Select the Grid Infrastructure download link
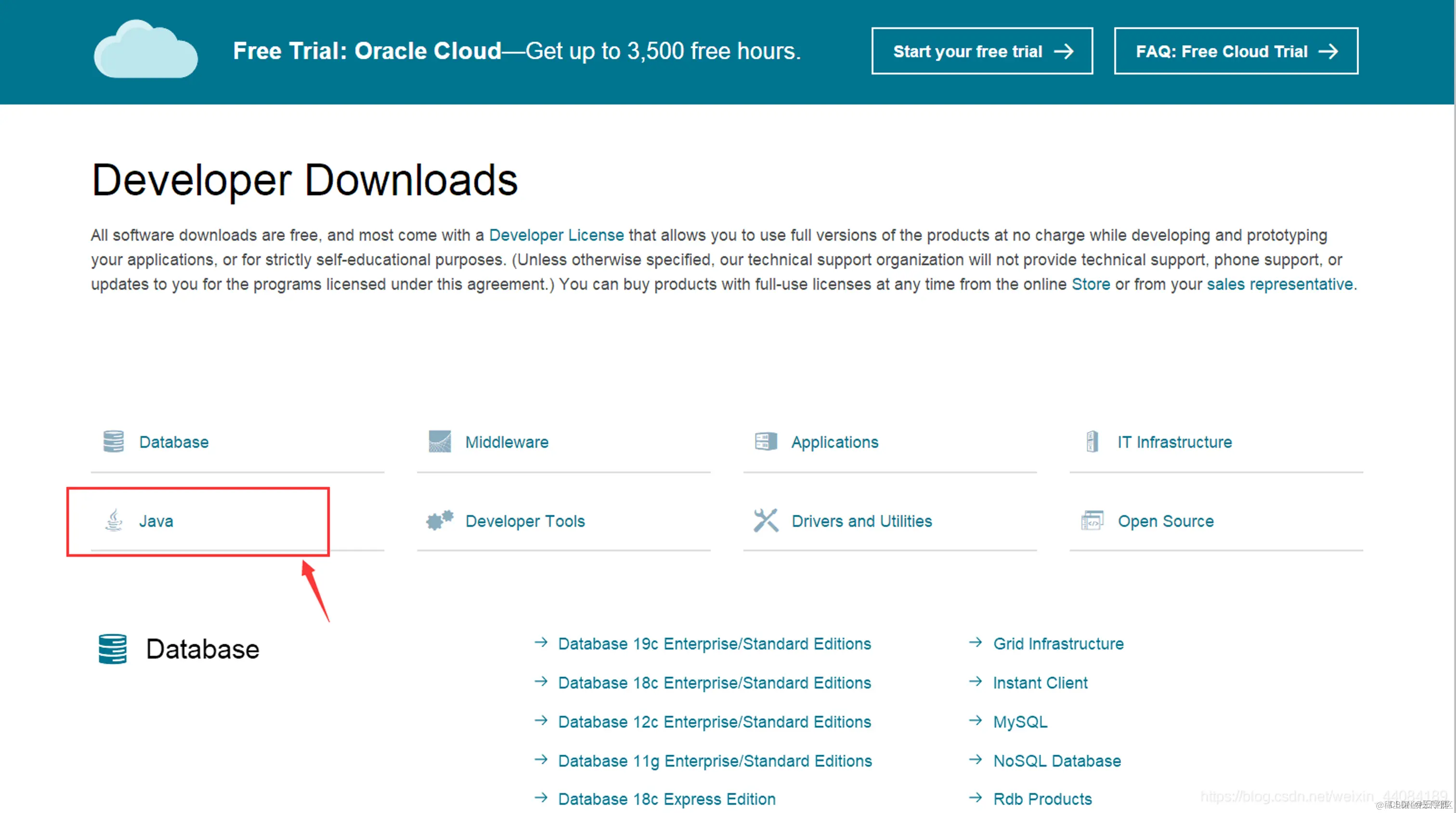Screen dimensions: 1456x813 click(x=1058, y=644)
